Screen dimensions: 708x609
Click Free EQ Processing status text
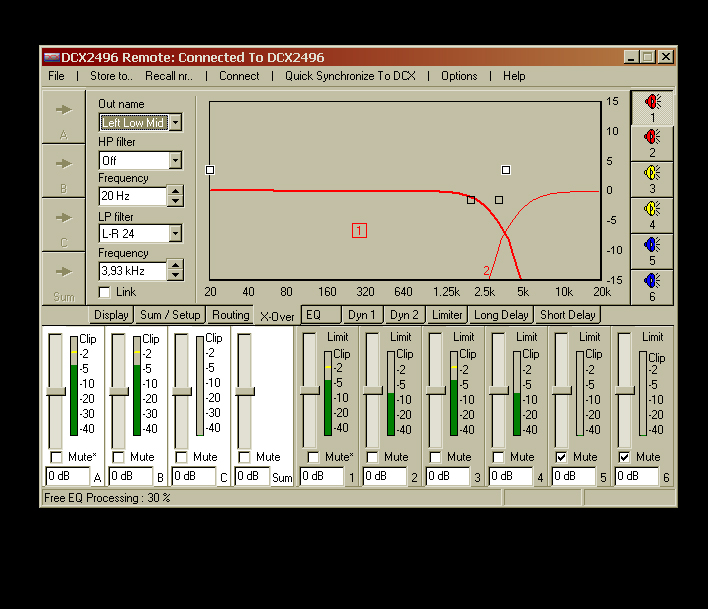(x=107, y=498)
